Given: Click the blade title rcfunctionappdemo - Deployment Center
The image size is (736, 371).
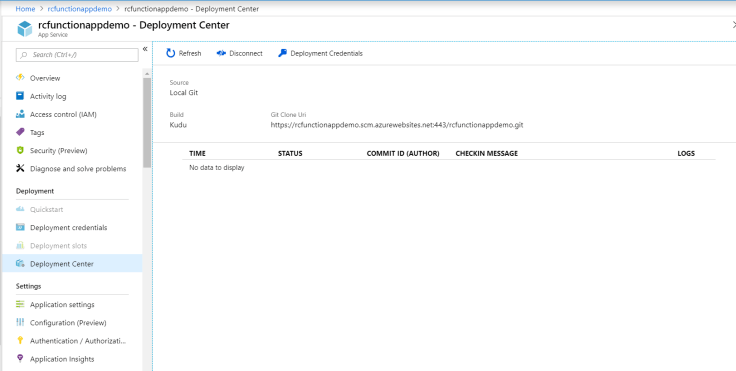Looking at the screenshot, I should click(134, 25).
